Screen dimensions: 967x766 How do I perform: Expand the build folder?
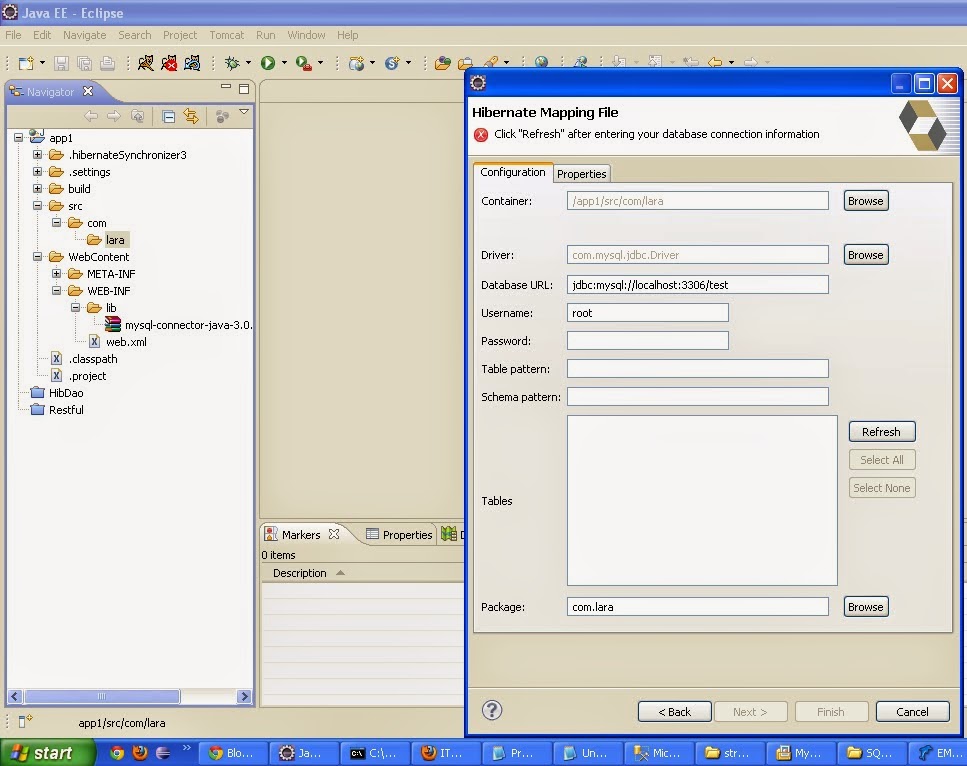click(x=38, y=189)
